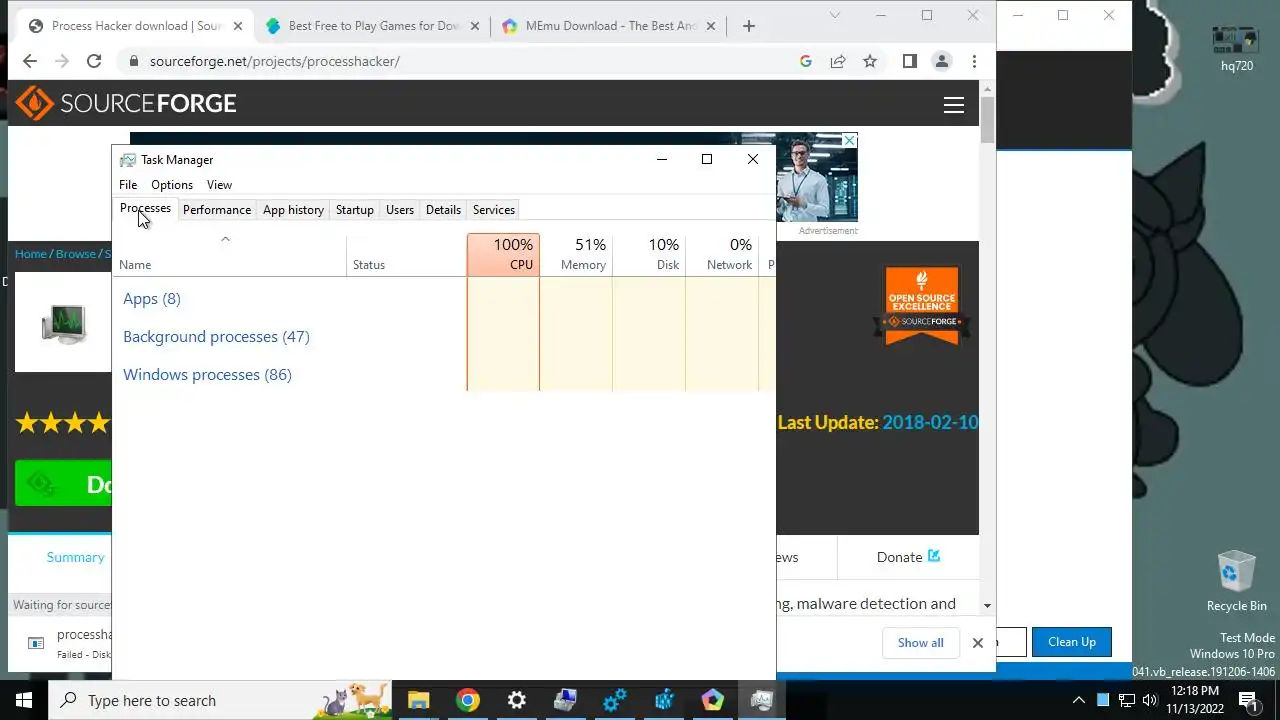Image resolution: width=1280 pixels, height=720 pixels.
Task: Click the Google icon in address bar
Action: (806, 61)
